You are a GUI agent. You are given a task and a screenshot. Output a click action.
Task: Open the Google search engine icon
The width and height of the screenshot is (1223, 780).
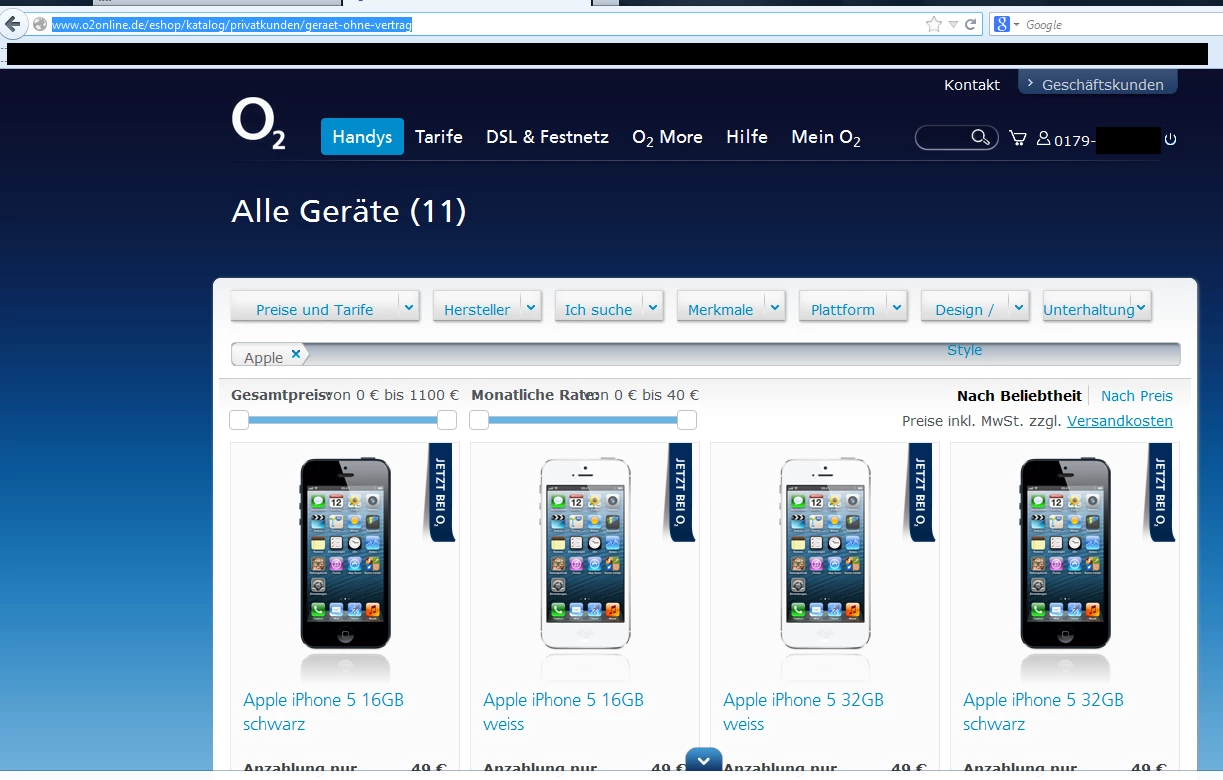pos(1001,24)
